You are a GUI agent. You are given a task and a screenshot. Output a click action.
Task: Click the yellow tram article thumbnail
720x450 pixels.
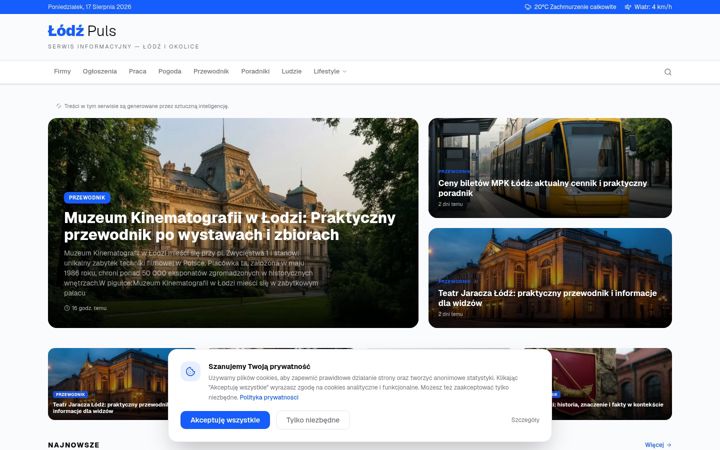click(550, 168)
